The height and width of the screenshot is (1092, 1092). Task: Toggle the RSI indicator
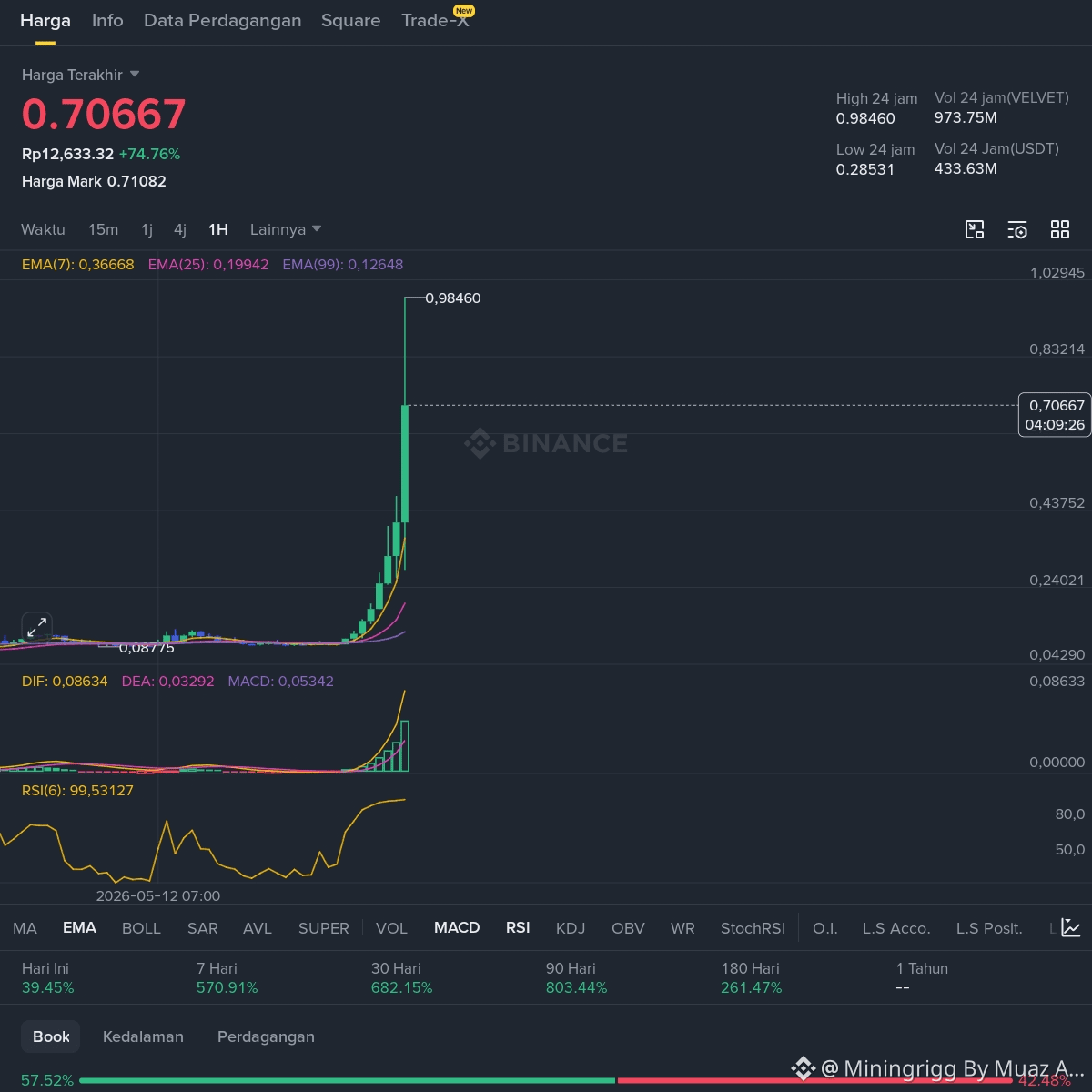tap(518, 927)
